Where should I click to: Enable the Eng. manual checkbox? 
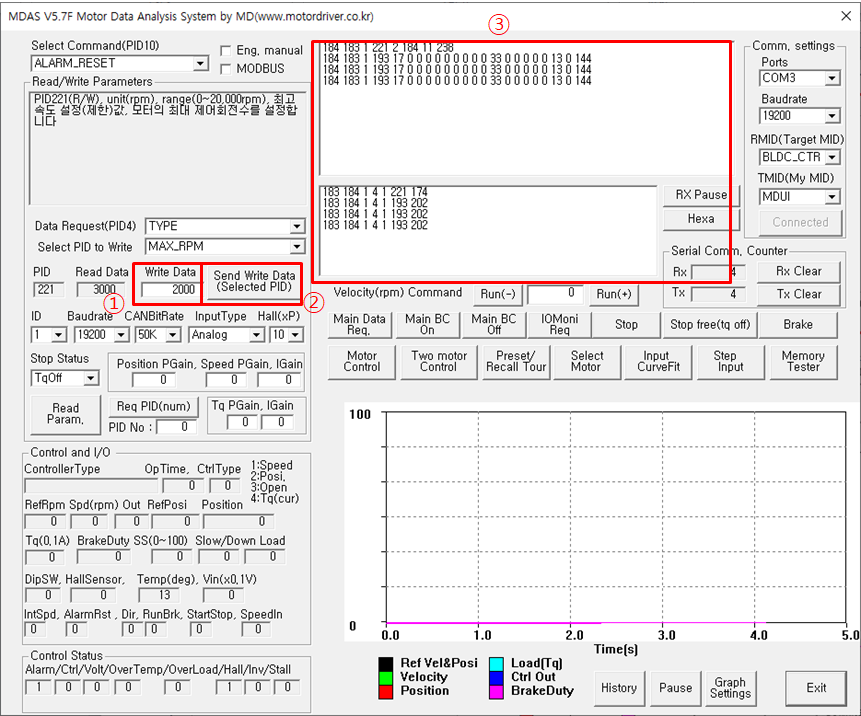tap(225, 51)
